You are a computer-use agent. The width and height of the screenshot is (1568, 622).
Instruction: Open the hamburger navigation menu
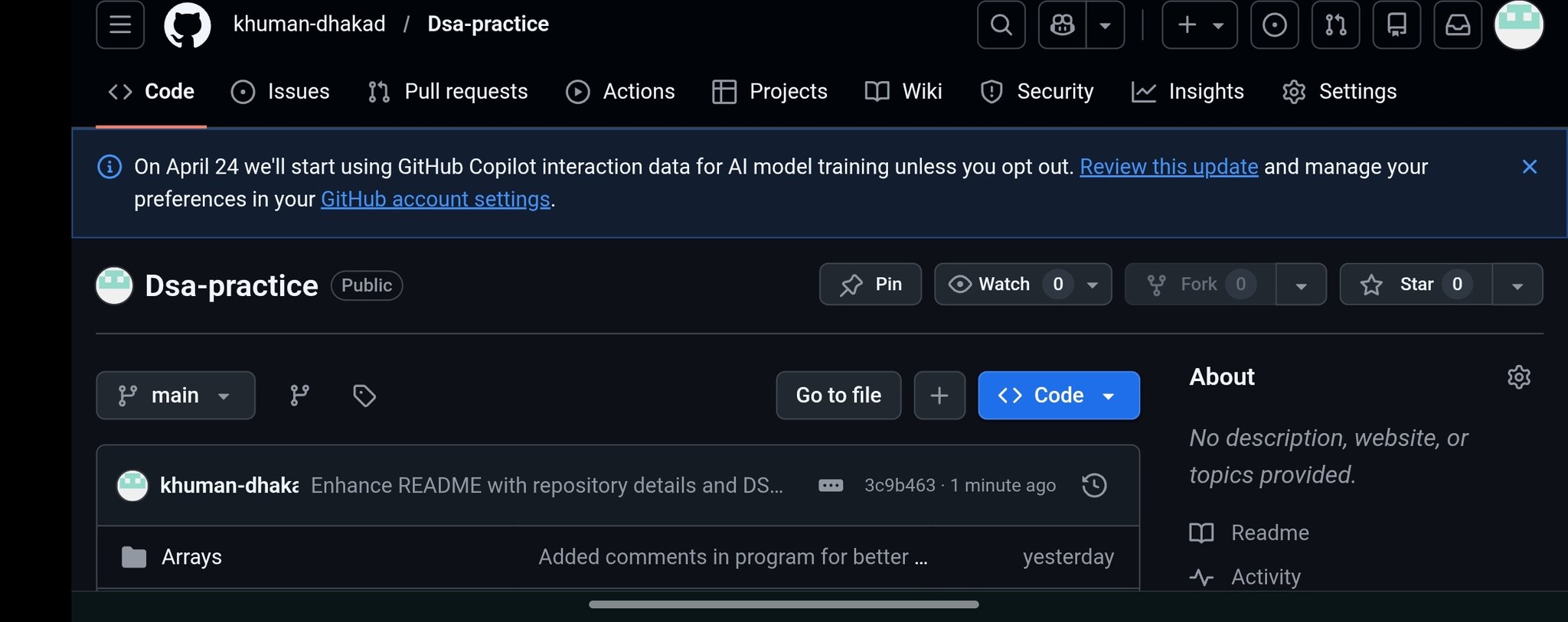coord(120,24)
